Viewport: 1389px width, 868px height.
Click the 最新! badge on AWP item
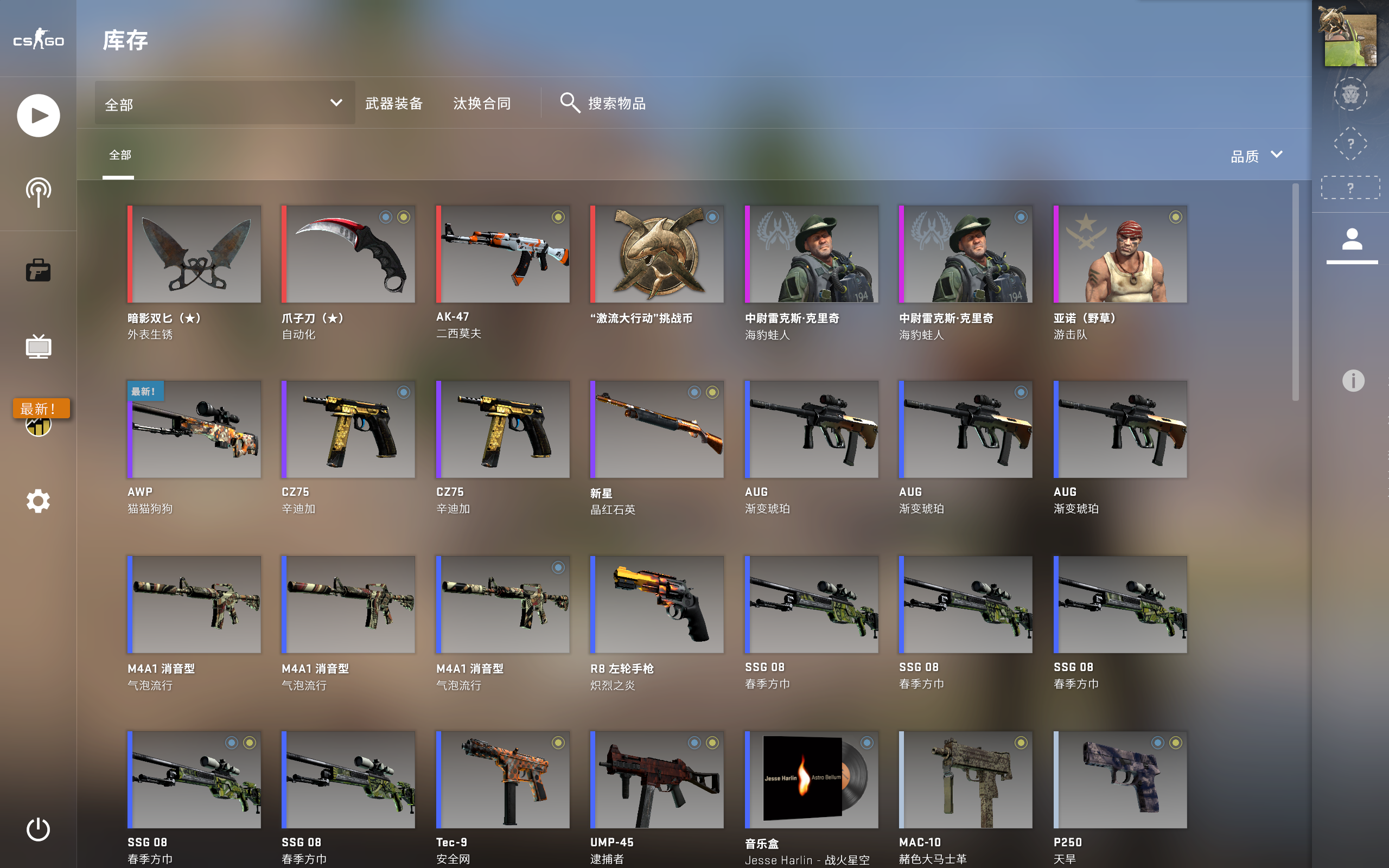point(145,392)
